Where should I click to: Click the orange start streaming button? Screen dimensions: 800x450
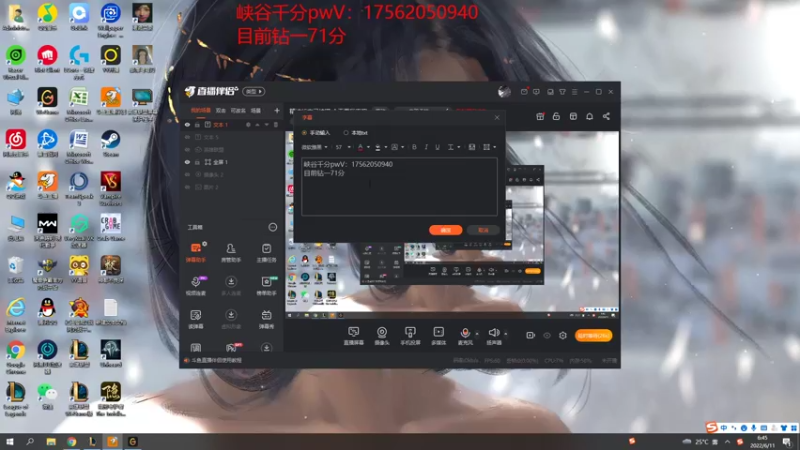593,335
